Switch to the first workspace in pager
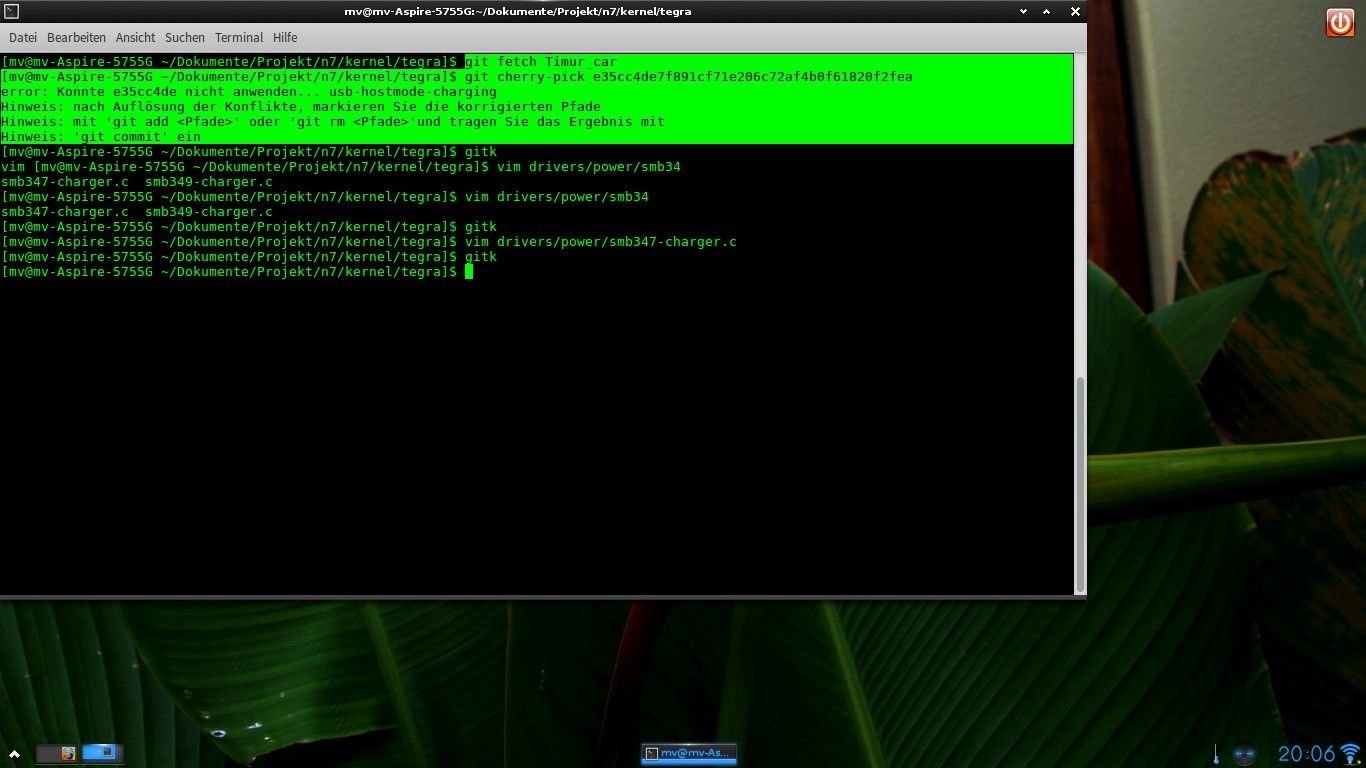The image size is (1366, 768). coord(57,752)
